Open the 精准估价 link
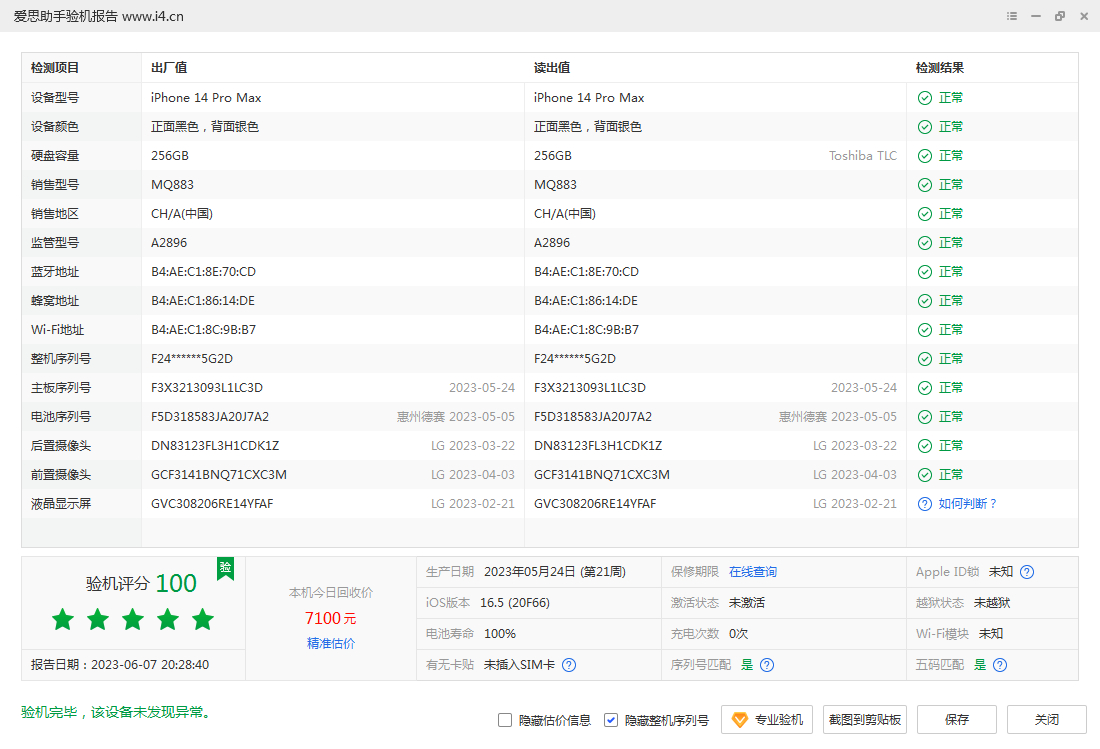The image size is (1100, 749). (x=331, y=644)
